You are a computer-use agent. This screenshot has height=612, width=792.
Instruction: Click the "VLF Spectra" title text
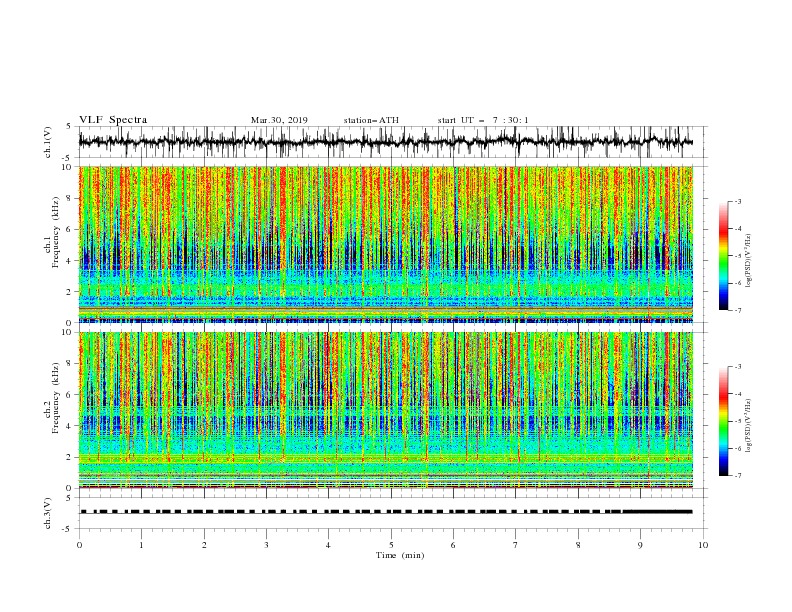(113, 120)
